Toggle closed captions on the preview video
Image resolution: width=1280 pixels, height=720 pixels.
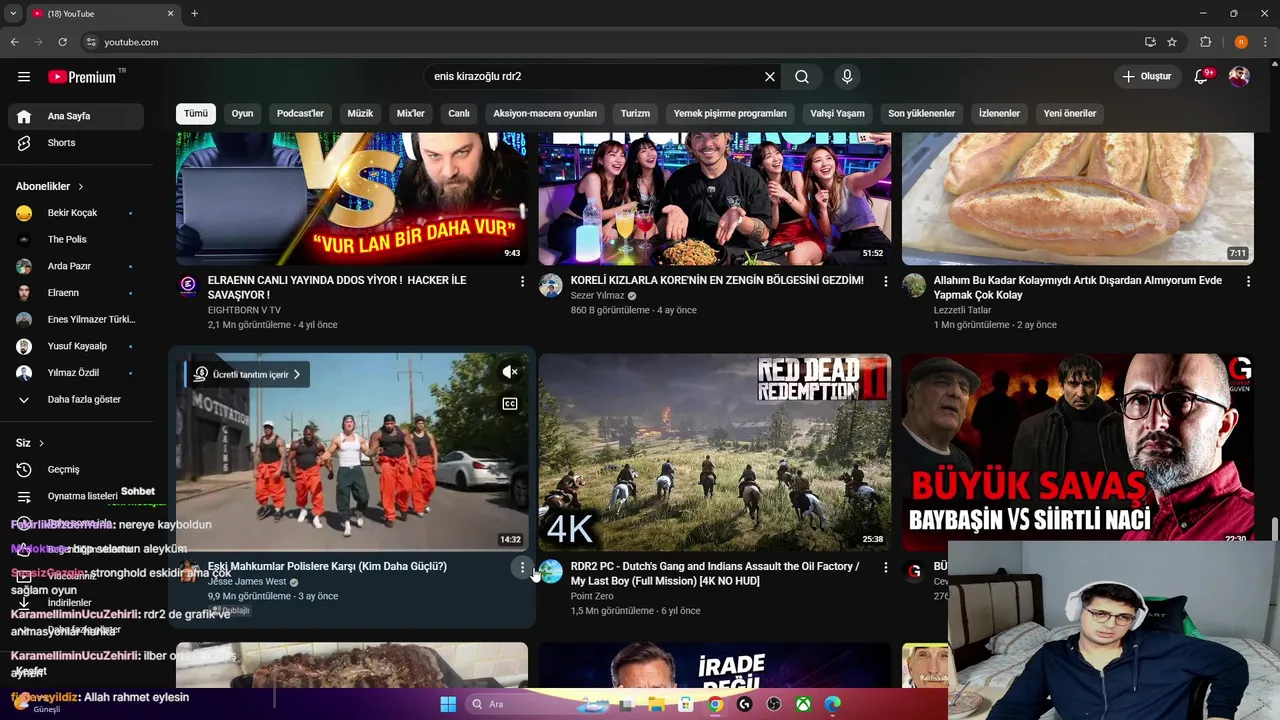tap(510, 404)
